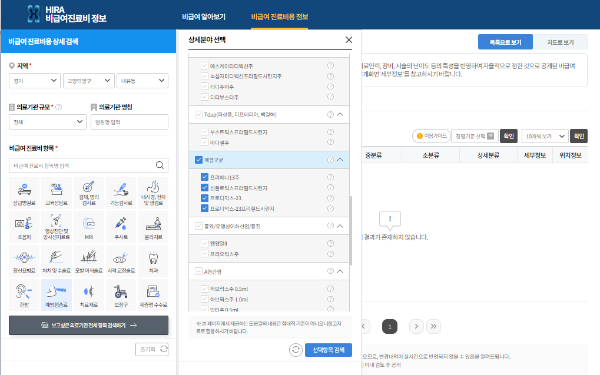Check the A형간염 group checkbox
The width and height of the screenshot is (600, 375).
(x=199, y=271)
